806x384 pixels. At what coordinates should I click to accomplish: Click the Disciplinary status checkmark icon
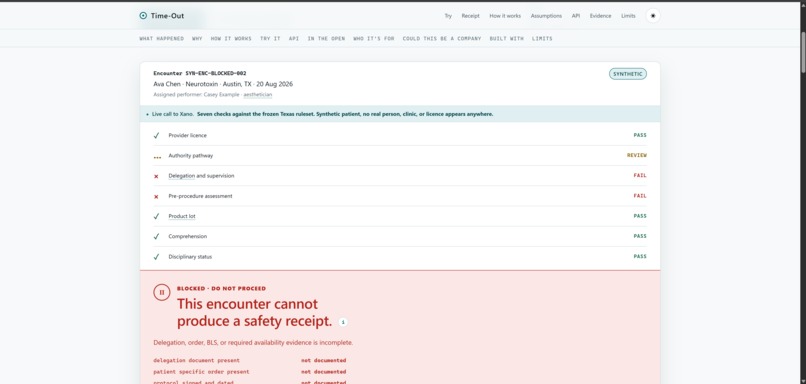tap(156, 257)
